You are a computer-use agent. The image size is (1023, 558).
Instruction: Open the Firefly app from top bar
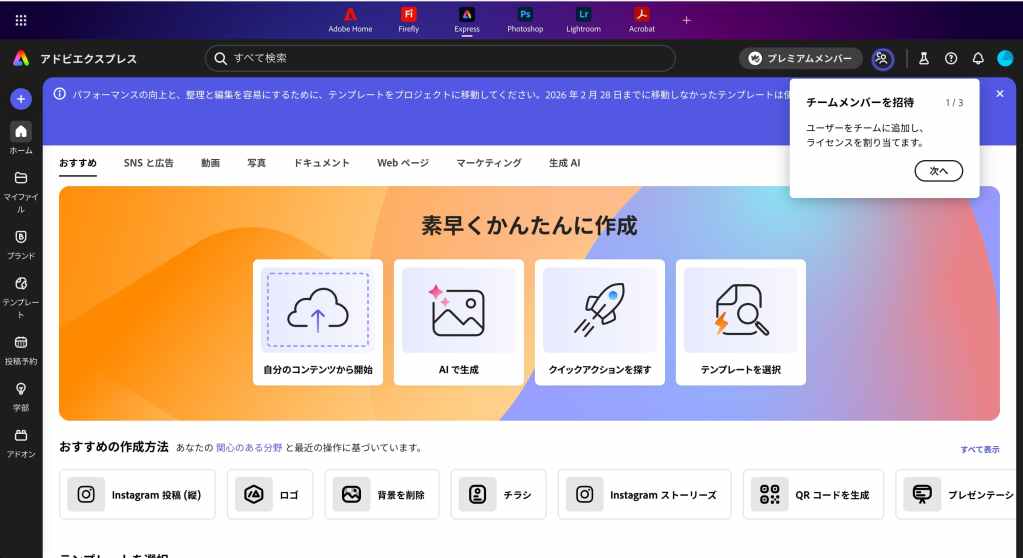click(409, 19)
